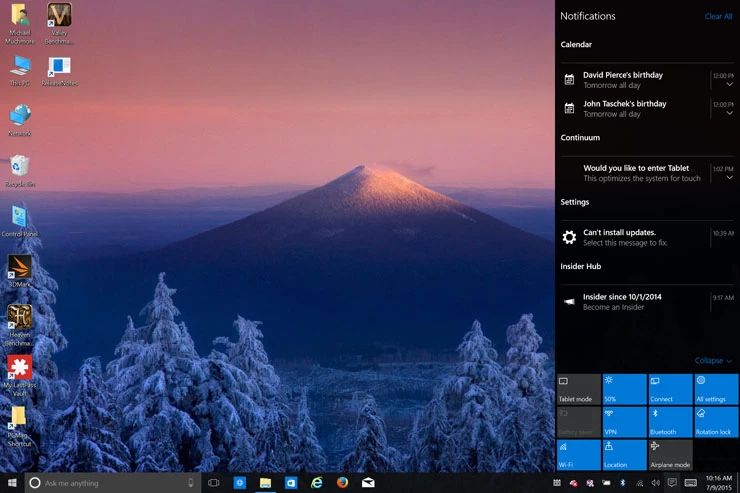Image resolution: width=740 pixels, height=493 pixels.
Task: Open the touch keyboard tray icon
Action: point(690,483)
